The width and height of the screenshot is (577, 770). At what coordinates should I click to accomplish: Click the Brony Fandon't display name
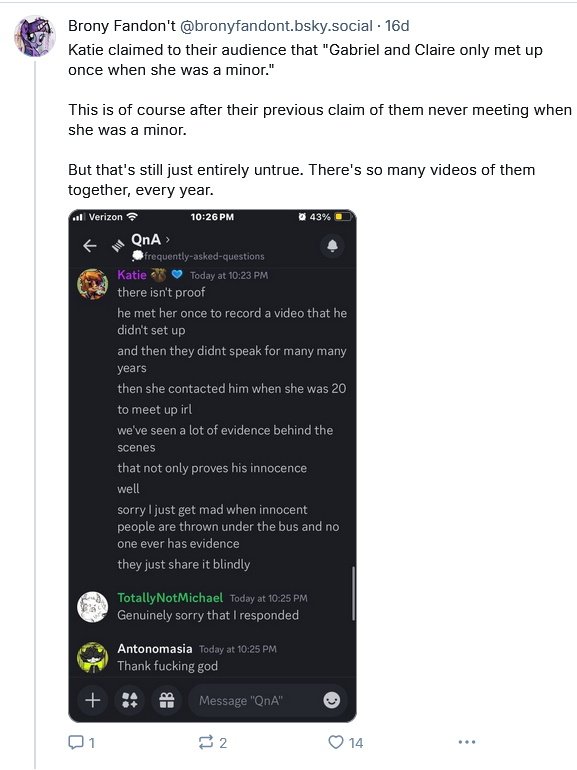click(x=122, y=26)
